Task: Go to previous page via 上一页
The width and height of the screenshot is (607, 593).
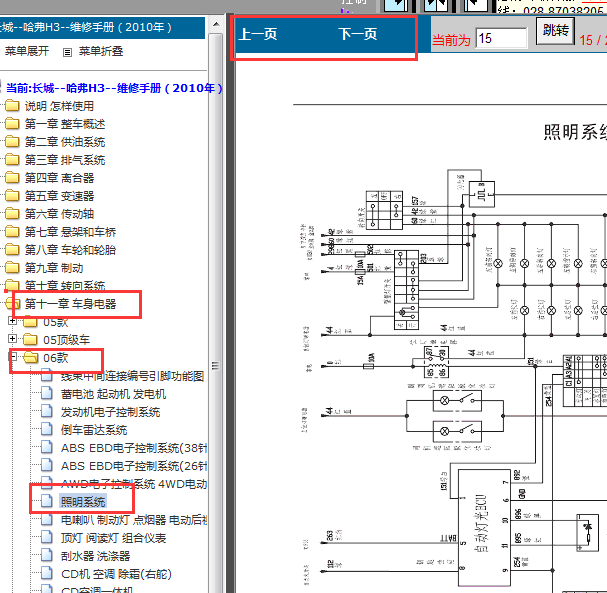Action: tap(258, 34)
